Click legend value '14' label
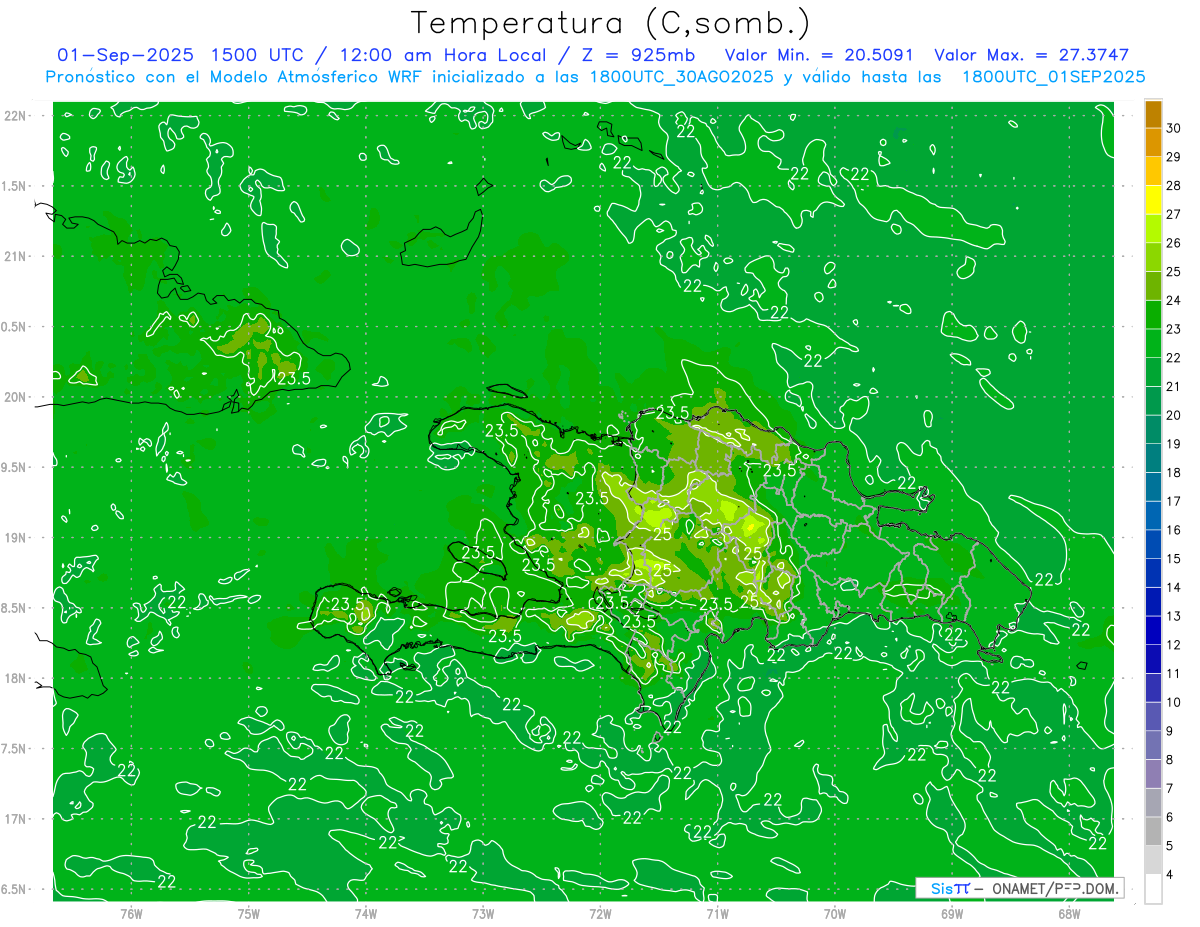The image size is (1200, 927). 1174,587
